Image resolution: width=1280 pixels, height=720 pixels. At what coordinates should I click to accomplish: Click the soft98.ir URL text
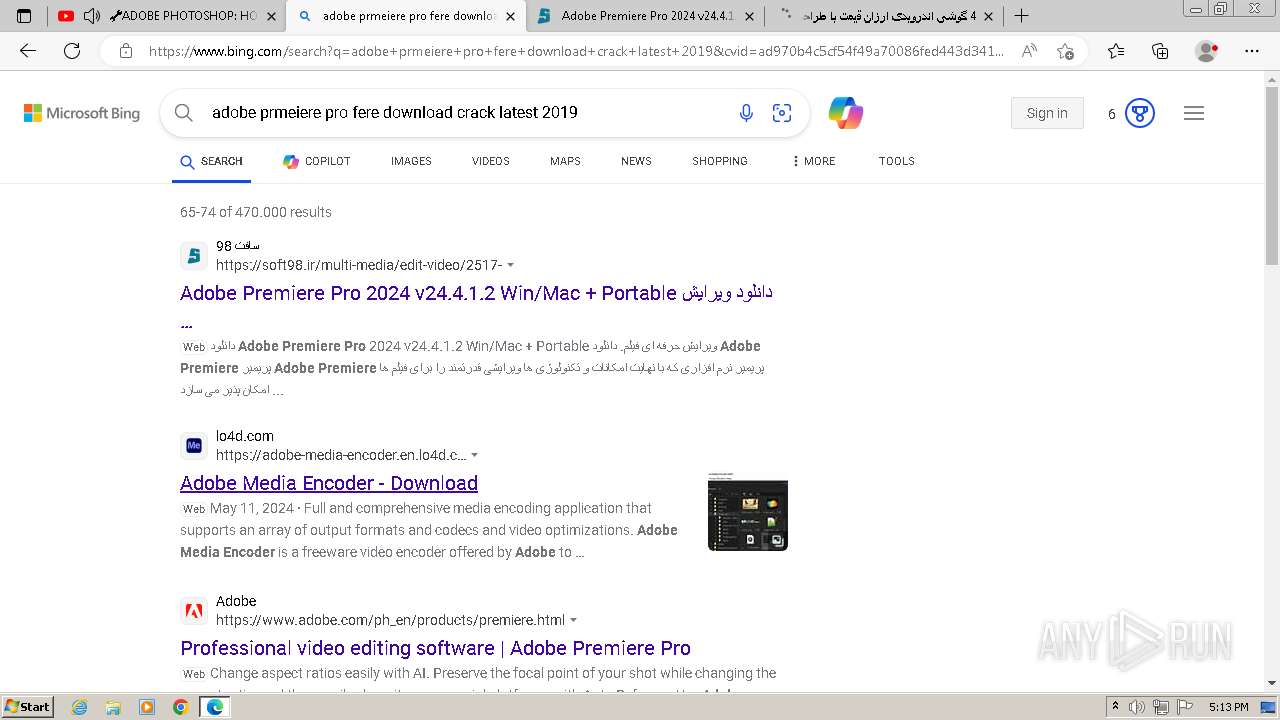359,265
